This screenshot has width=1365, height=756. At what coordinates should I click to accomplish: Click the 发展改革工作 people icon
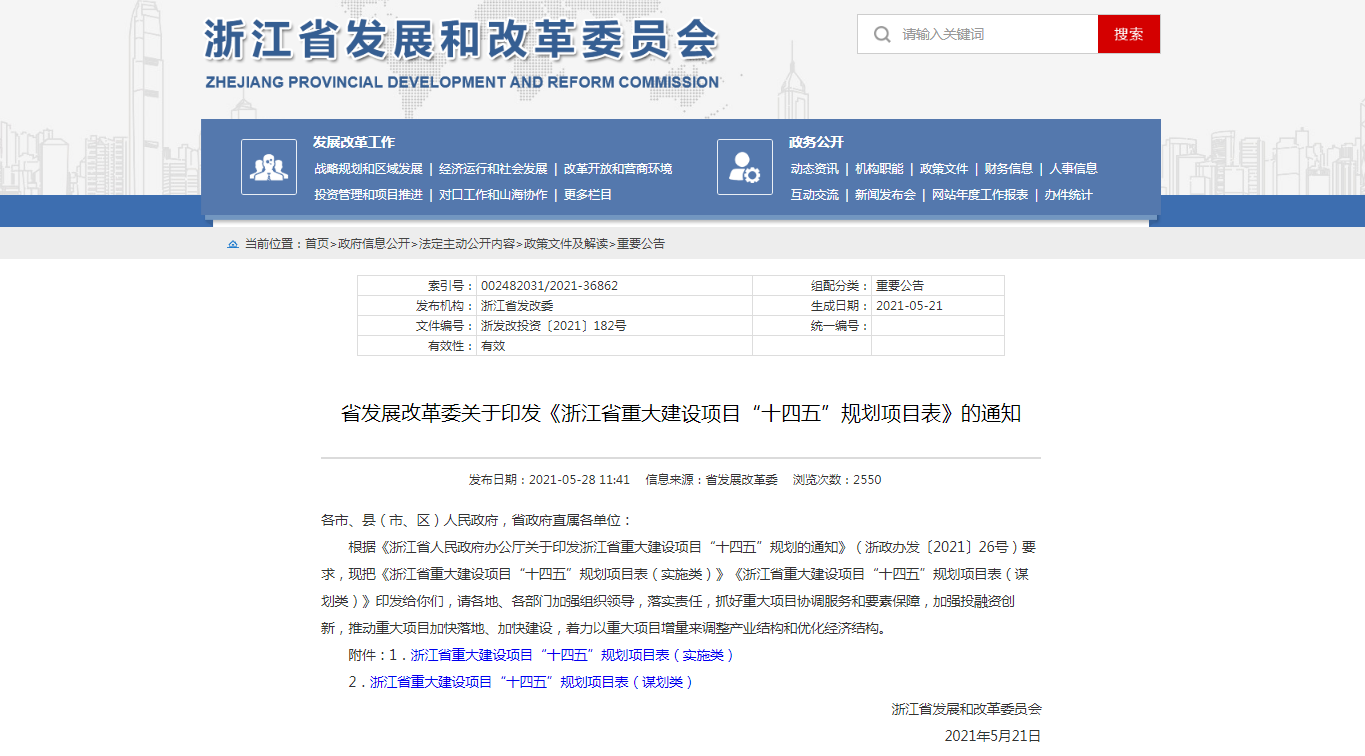pyautogui.click(x=269, y=167)
